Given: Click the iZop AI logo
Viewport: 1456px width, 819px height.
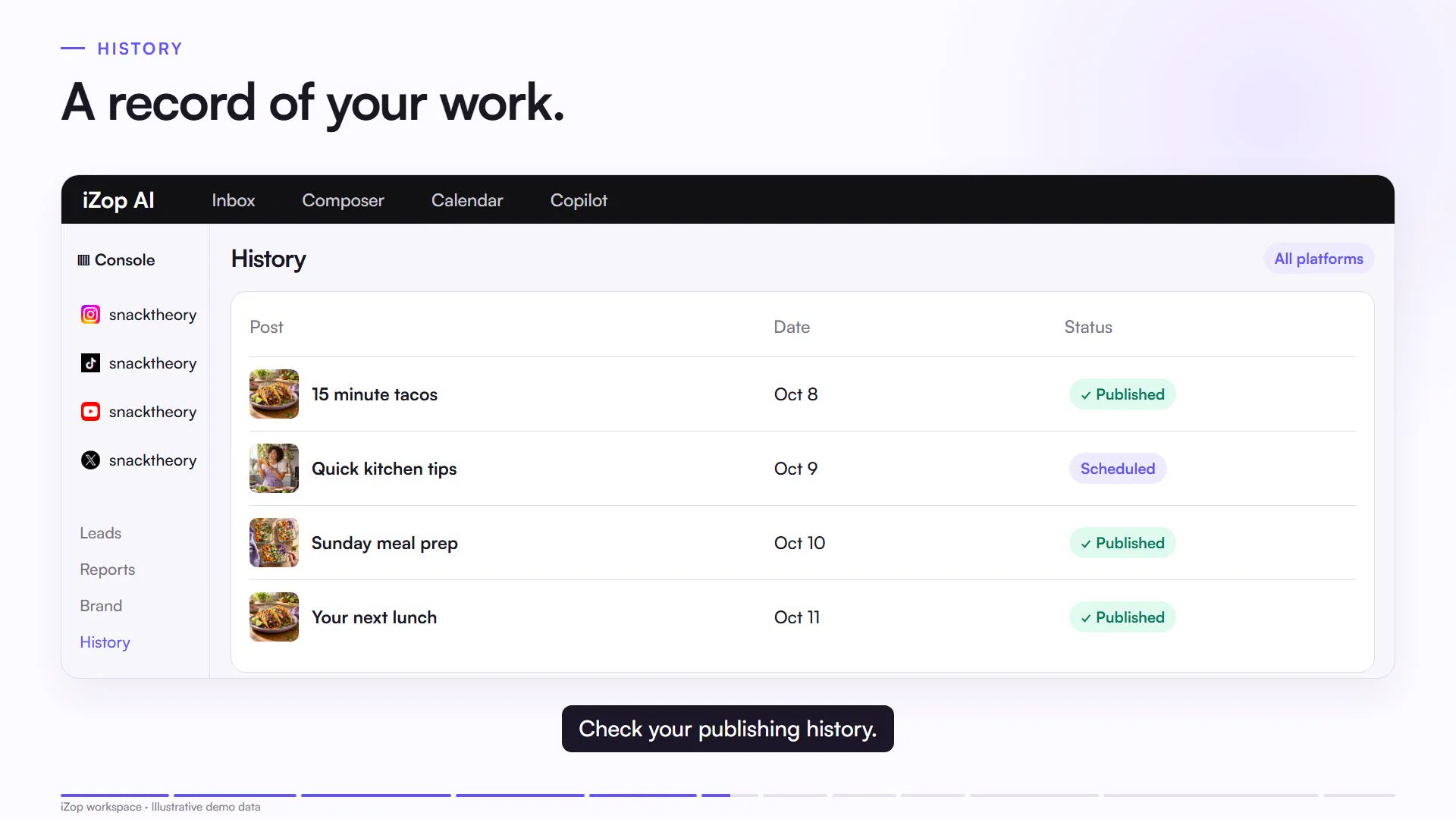Looking at the screenshot, I should [118, 200].
